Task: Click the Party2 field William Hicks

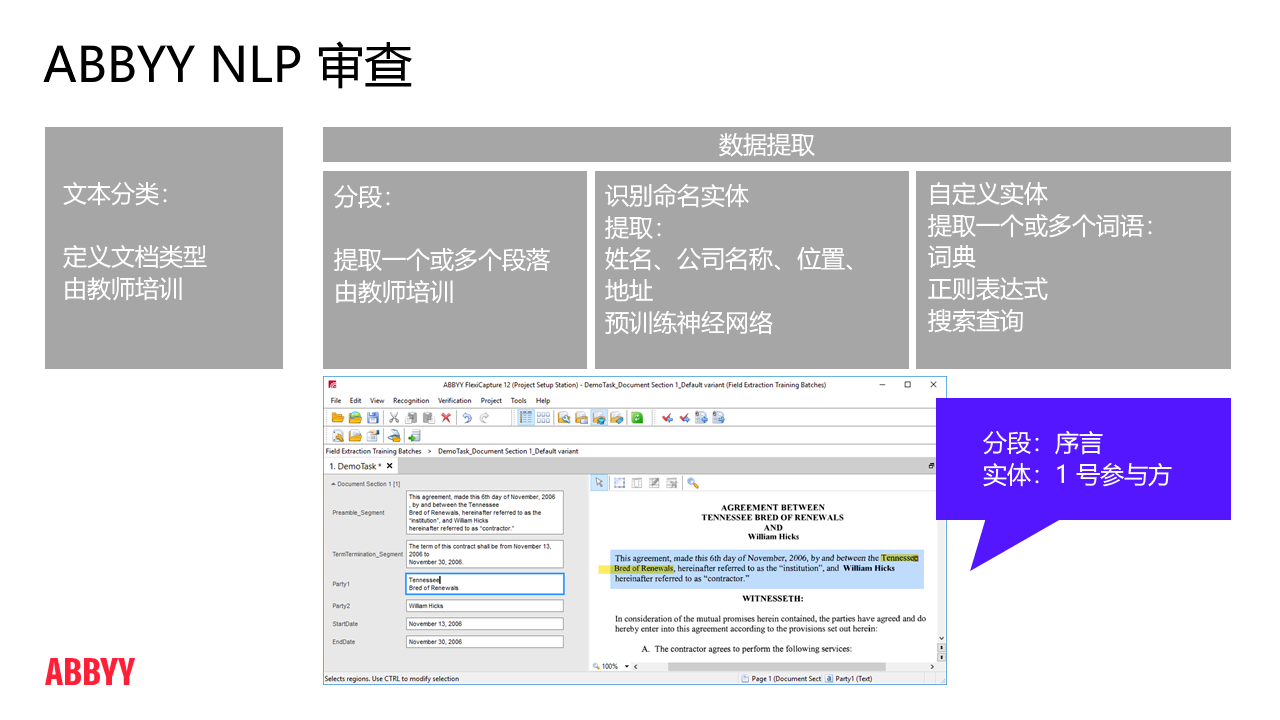Action: (x=485, y=606)
